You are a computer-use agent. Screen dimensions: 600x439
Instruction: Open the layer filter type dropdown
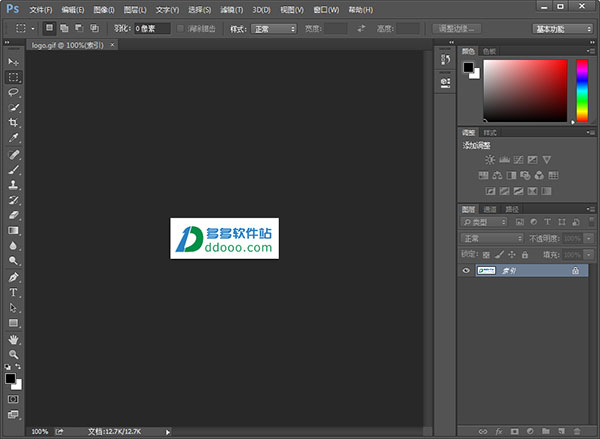pyautogui.click(x=484, y=222)
